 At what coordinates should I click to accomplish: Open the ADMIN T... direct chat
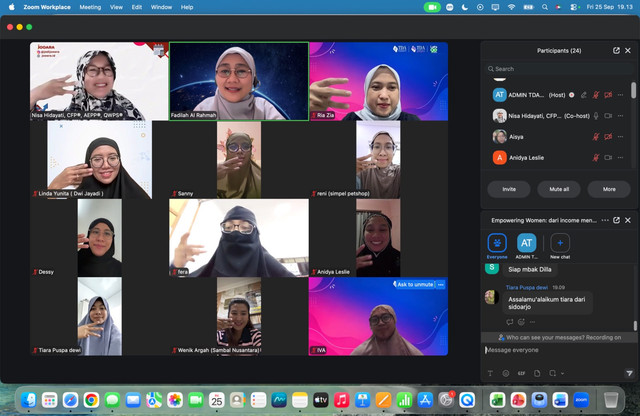(527, 246)
